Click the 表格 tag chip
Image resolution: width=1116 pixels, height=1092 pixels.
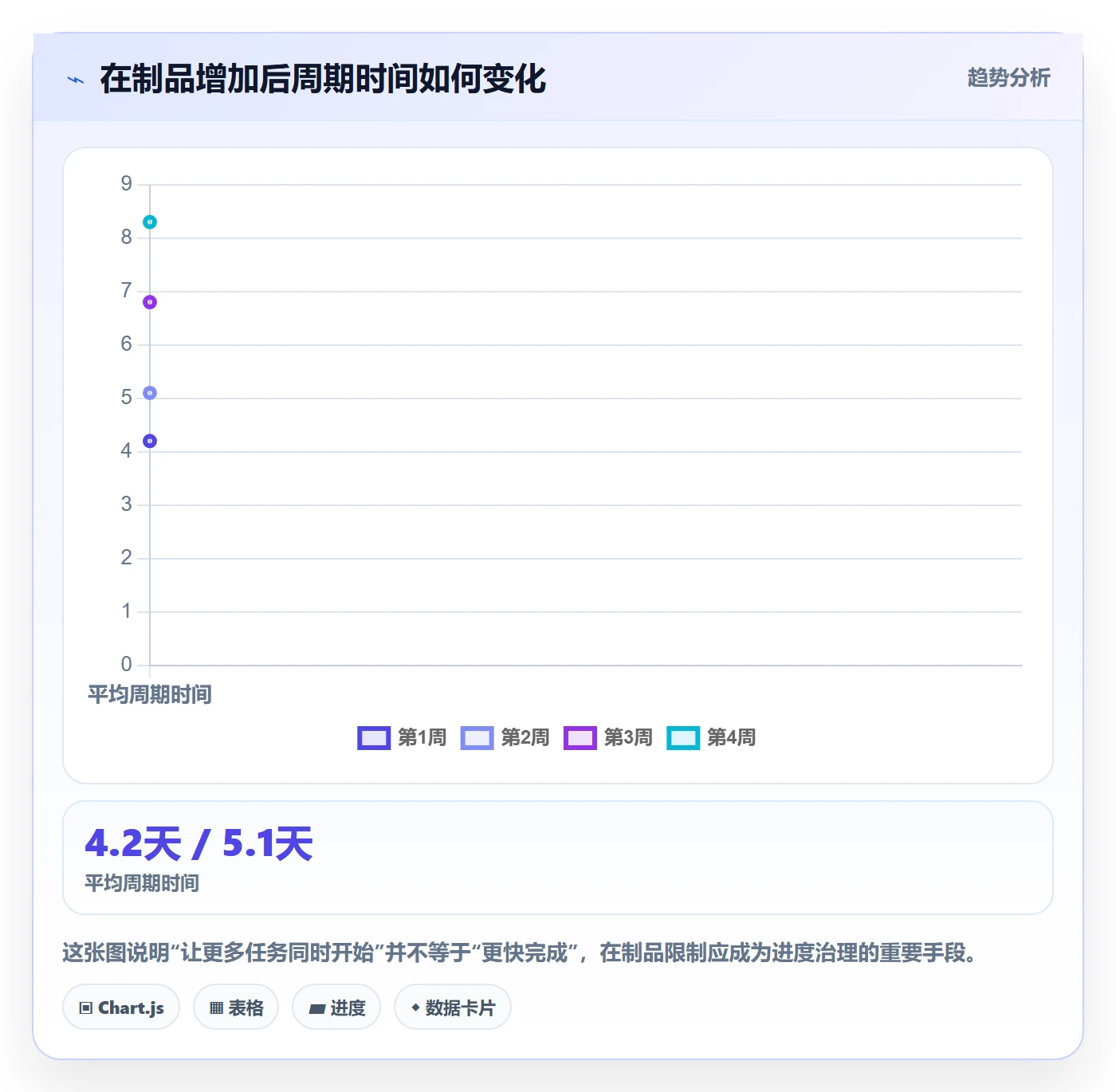tap(236, 1008)
